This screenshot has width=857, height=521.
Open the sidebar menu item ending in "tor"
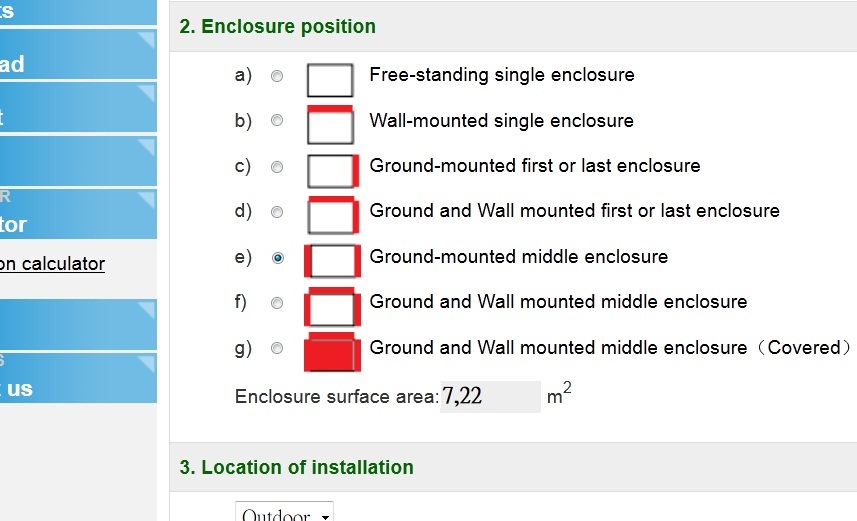tap(78, 213)
